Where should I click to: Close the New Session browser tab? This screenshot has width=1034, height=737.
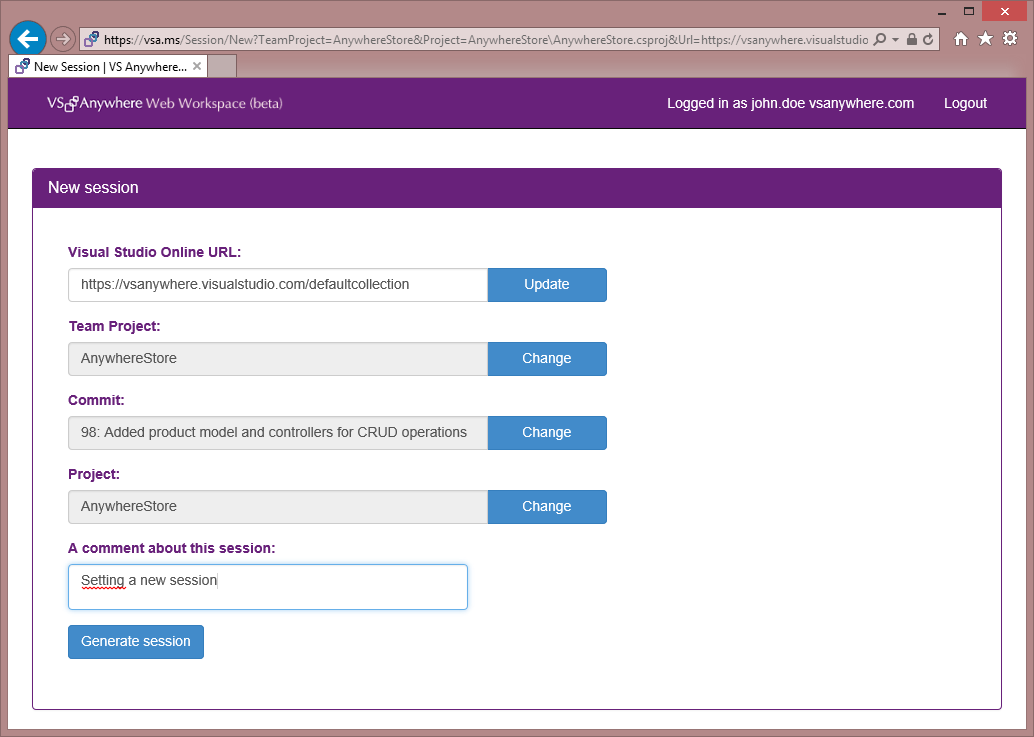point(198,67)
